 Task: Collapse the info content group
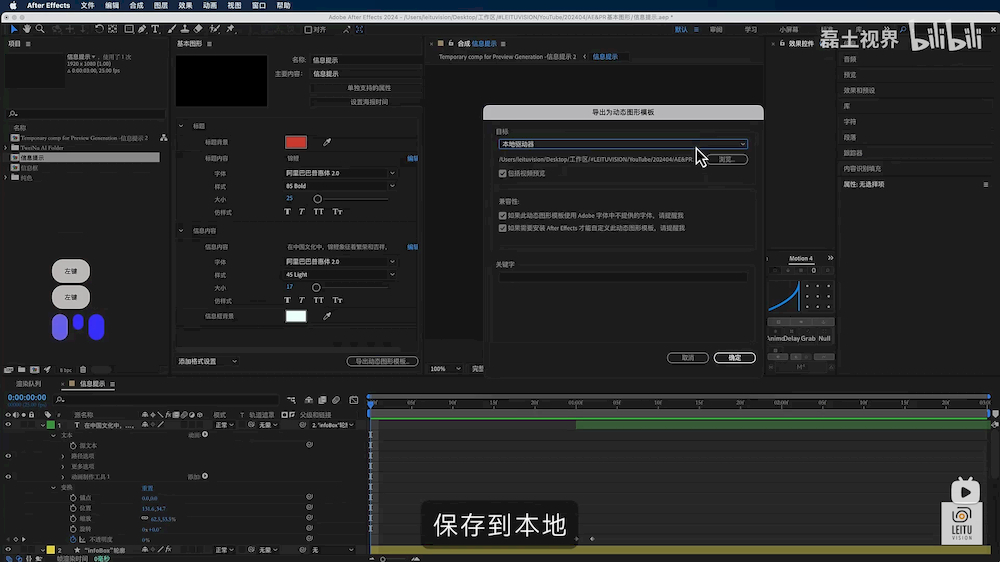(181, 231)
